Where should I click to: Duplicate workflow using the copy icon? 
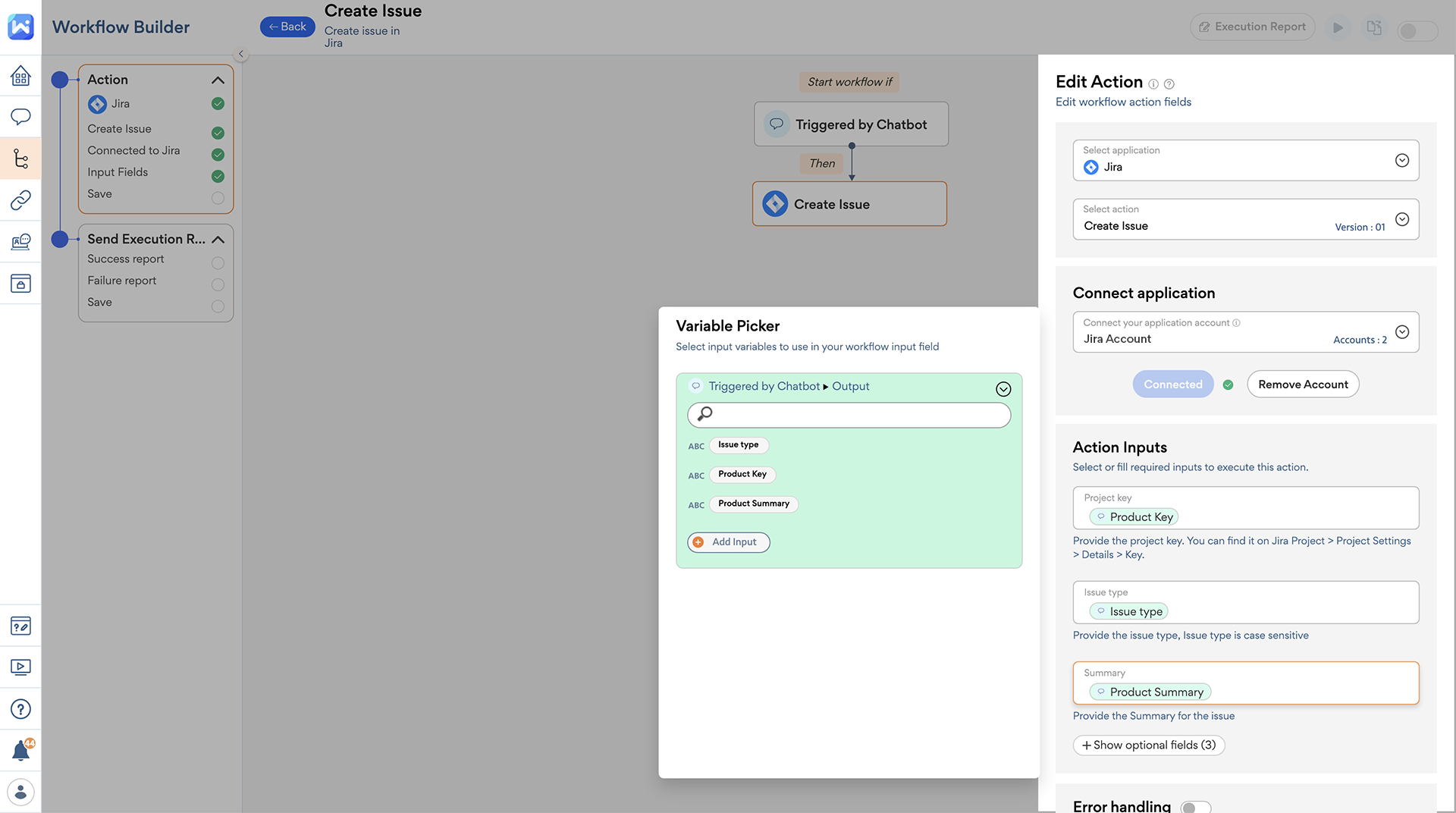pos(1373,27)
